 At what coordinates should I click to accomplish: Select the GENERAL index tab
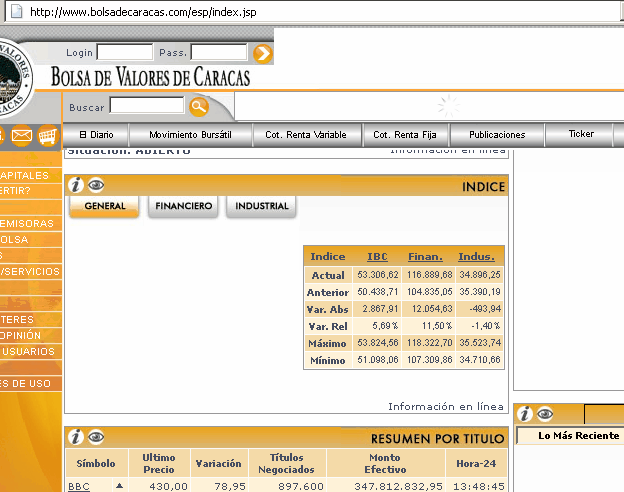[104, 206]
